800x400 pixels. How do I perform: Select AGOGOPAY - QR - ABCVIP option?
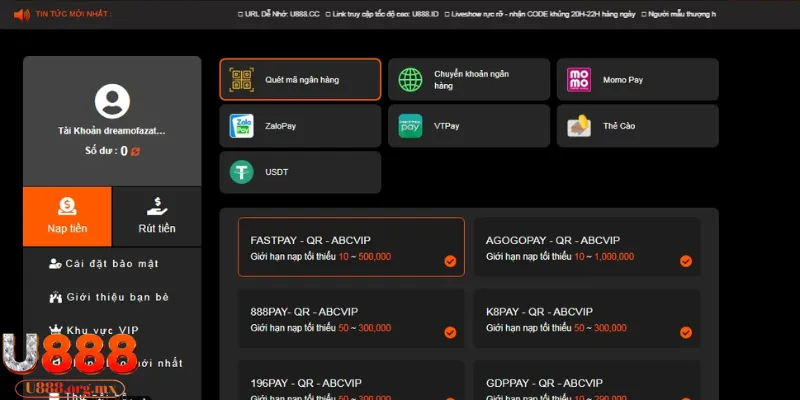pos(586,248)
